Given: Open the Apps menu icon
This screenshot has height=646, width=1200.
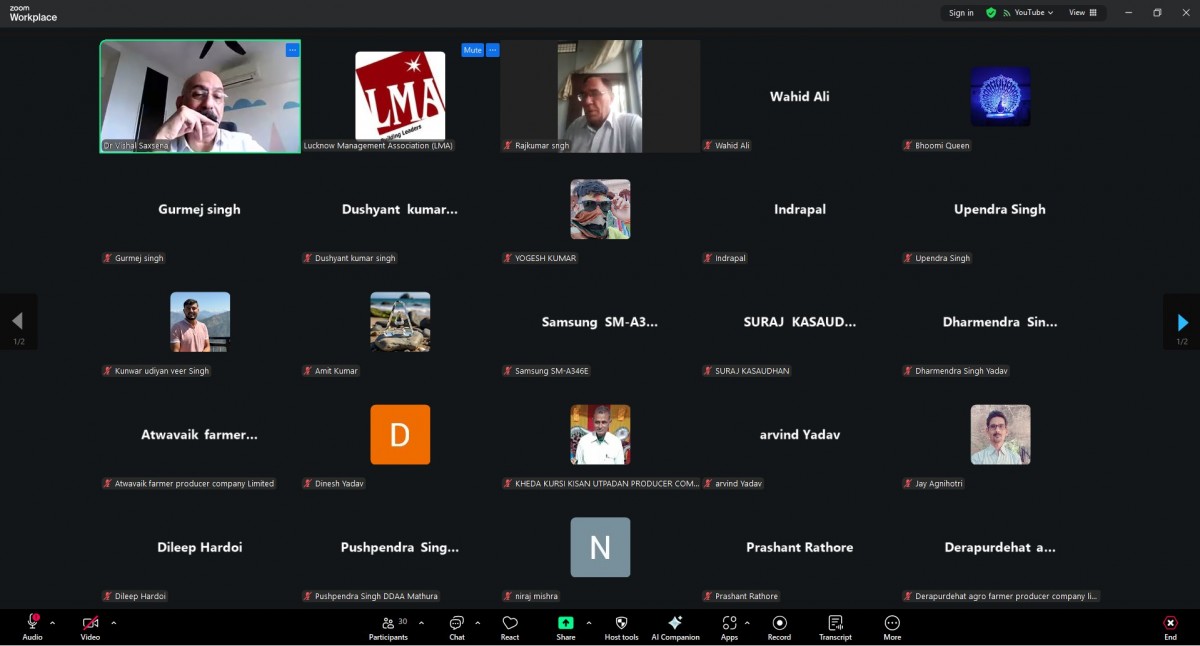Looking at the screenshot, I should 729,627.
